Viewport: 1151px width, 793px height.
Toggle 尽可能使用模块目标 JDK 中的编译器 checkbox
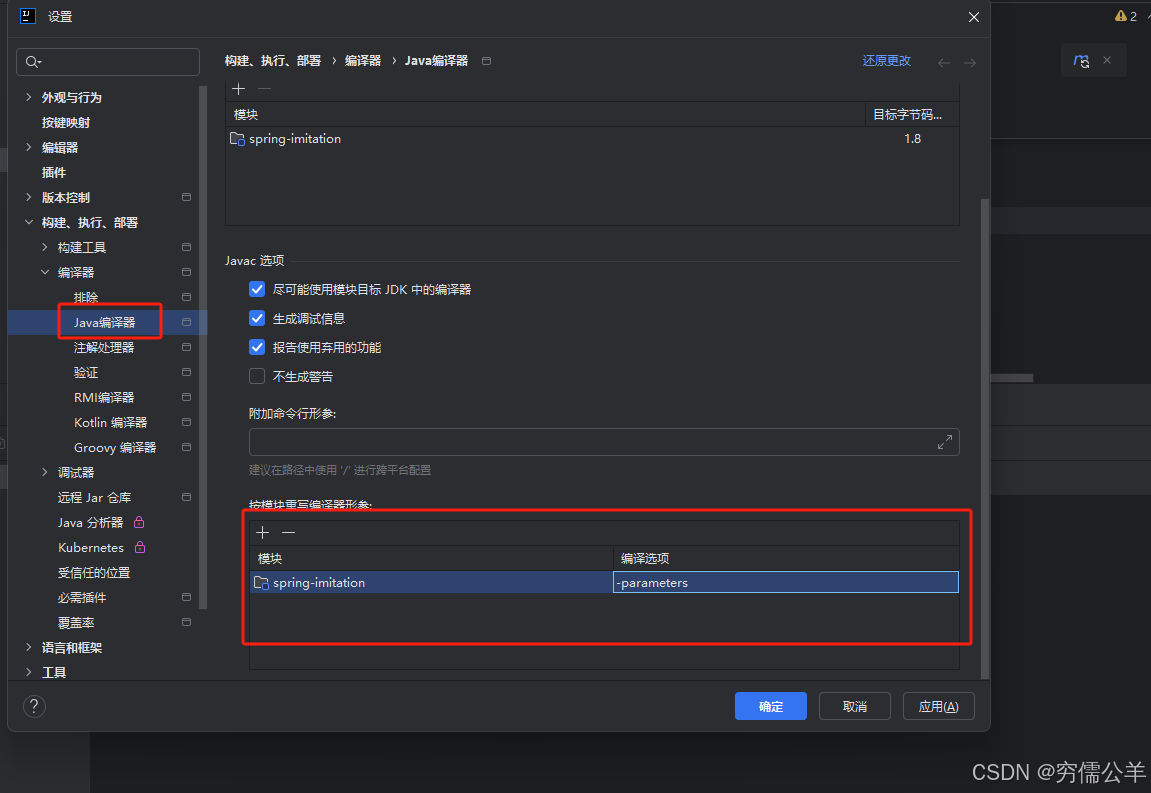point(257,289)
